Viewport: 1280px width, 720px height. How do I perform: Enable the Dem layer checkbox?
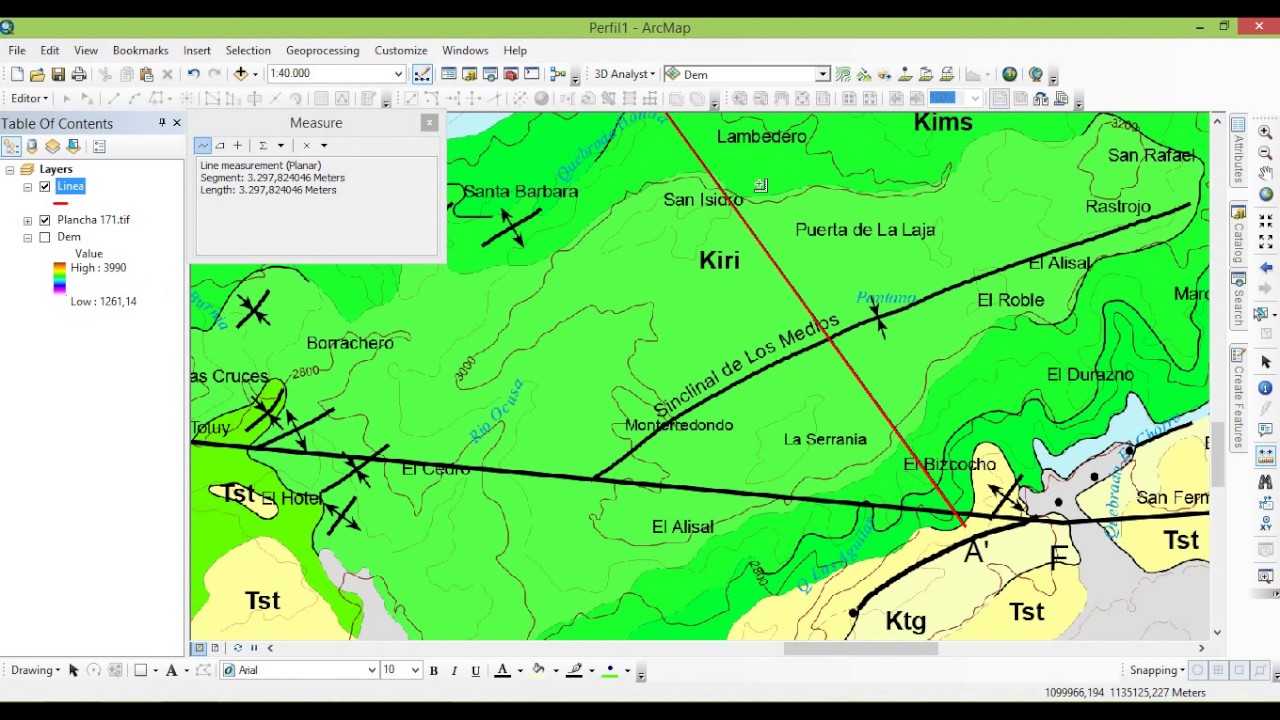(x=45, y=237)
